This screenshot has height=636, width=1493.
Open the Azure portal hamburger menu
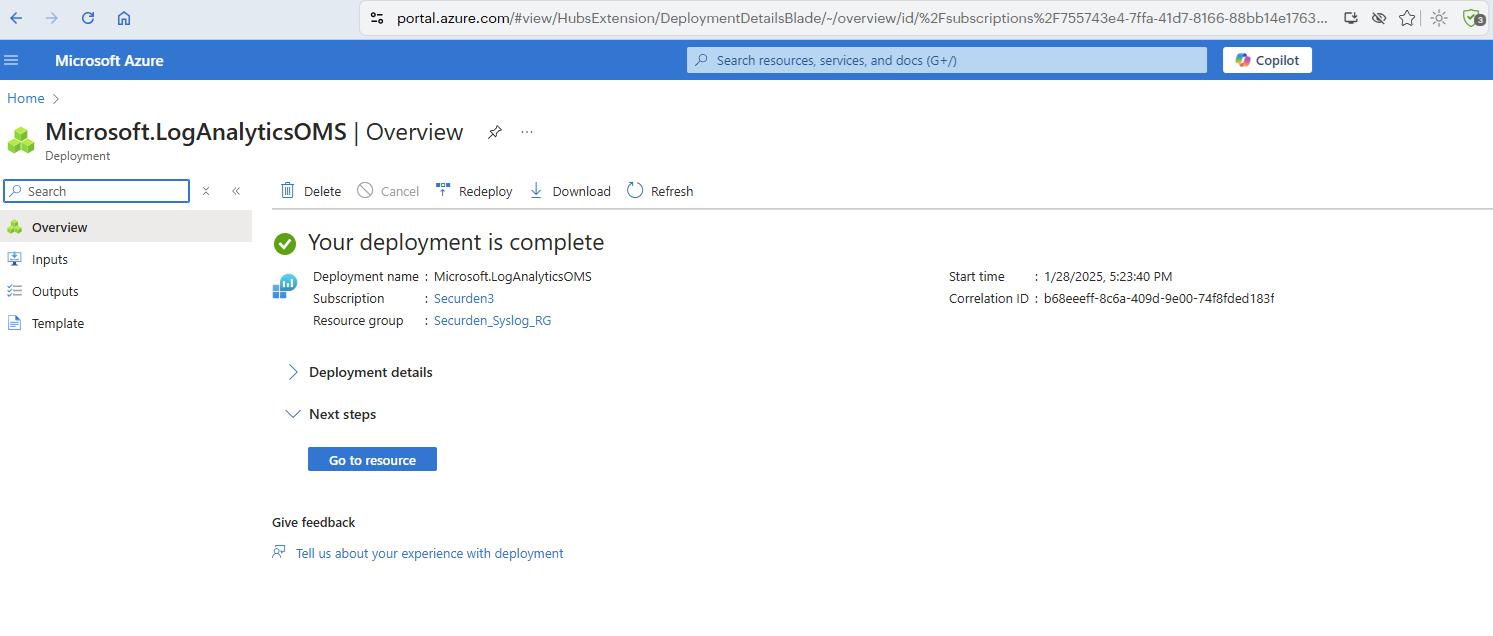[x=12, y=60]
